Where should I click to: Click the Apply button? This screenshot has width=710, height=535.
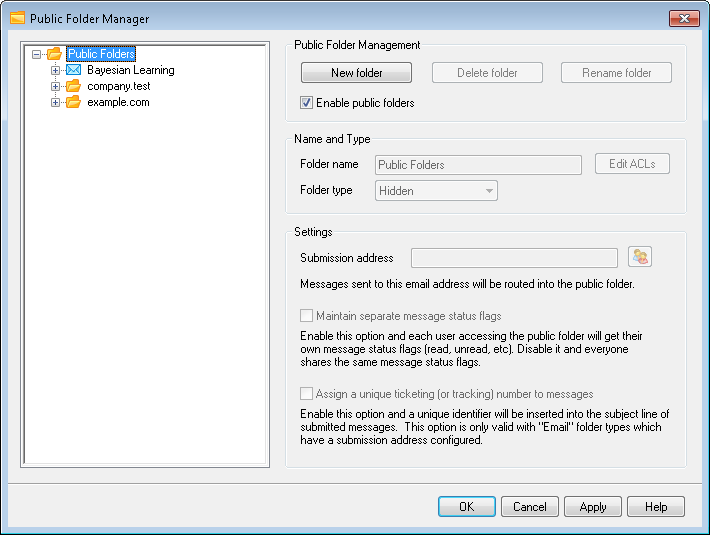pyautogui.click(x=593, y=507)
